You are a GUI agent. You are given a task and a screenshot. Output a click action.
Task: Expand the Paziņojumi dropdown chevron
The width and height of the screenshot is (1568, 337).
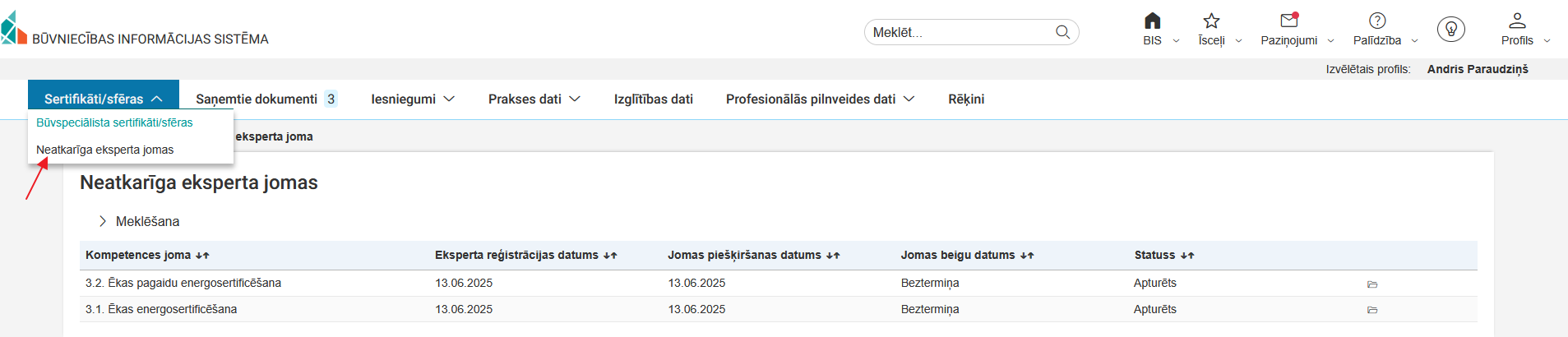coord(1330,40)
